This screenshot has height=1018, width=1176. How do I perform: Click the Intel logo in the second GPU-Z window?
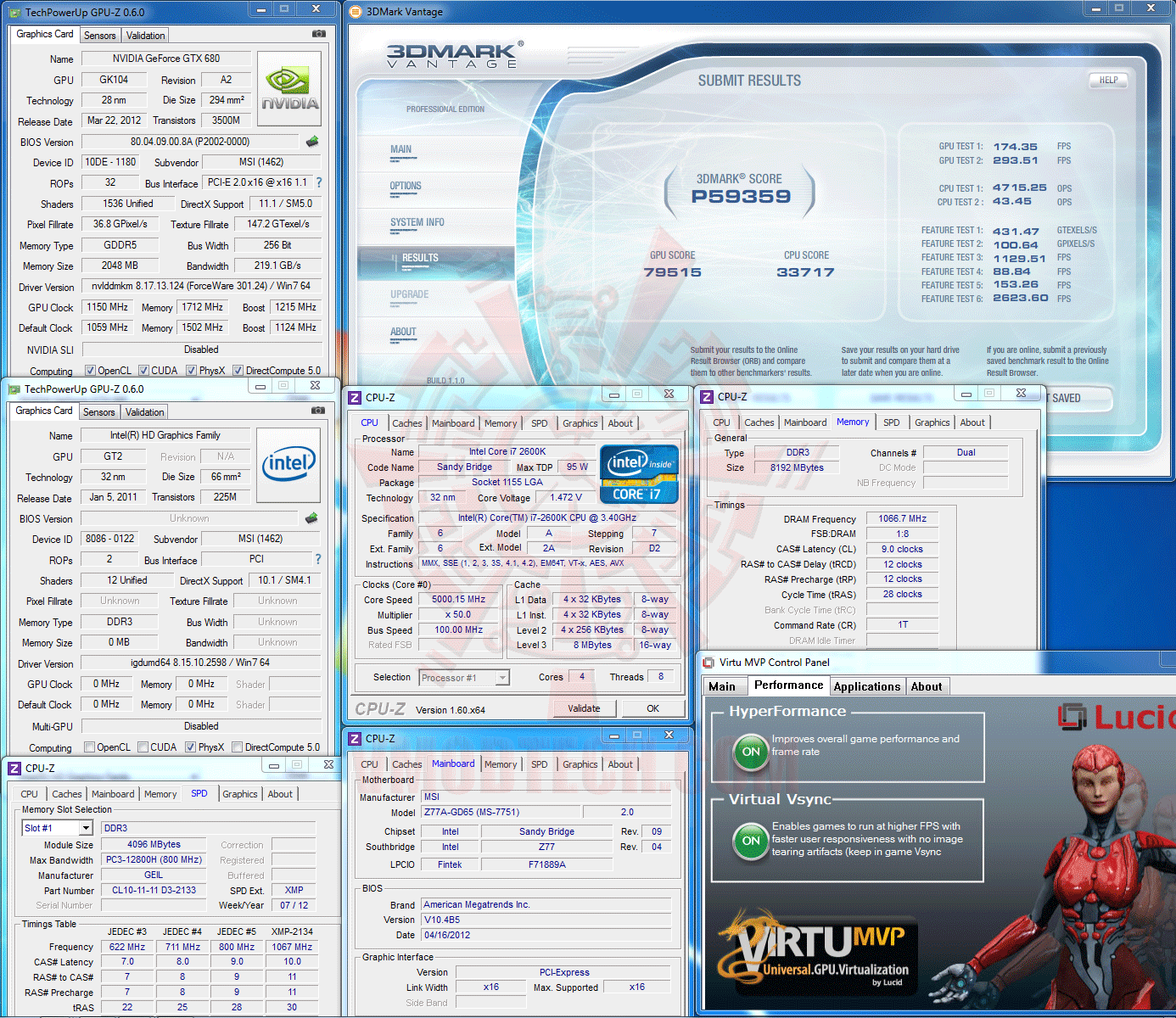point(288,467)
